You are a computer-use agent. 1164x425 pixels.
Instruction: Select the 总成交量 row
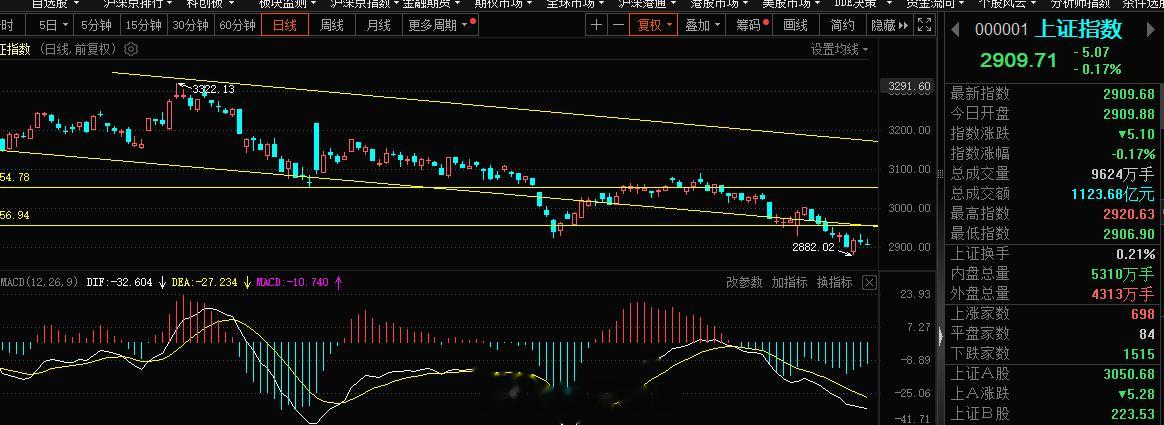click(x=1053, y=174)
